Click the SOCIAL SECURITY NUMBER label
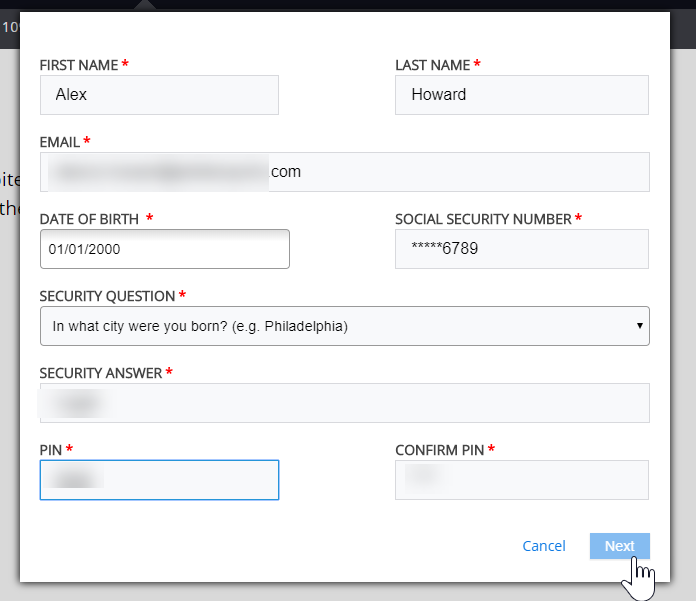696x601 pixels. 483,219
